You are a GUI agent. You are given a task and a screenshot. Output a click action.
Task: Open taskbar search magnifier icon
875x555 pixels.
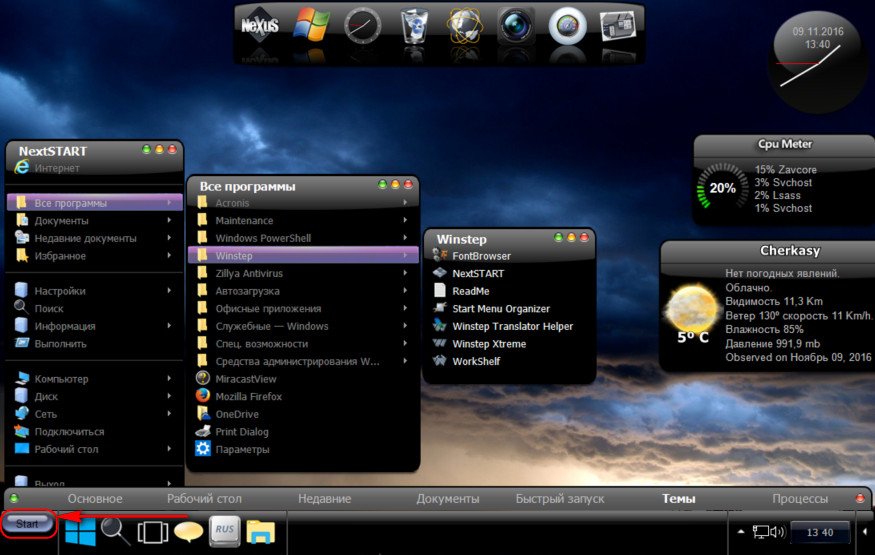click(x=116, y=530)
